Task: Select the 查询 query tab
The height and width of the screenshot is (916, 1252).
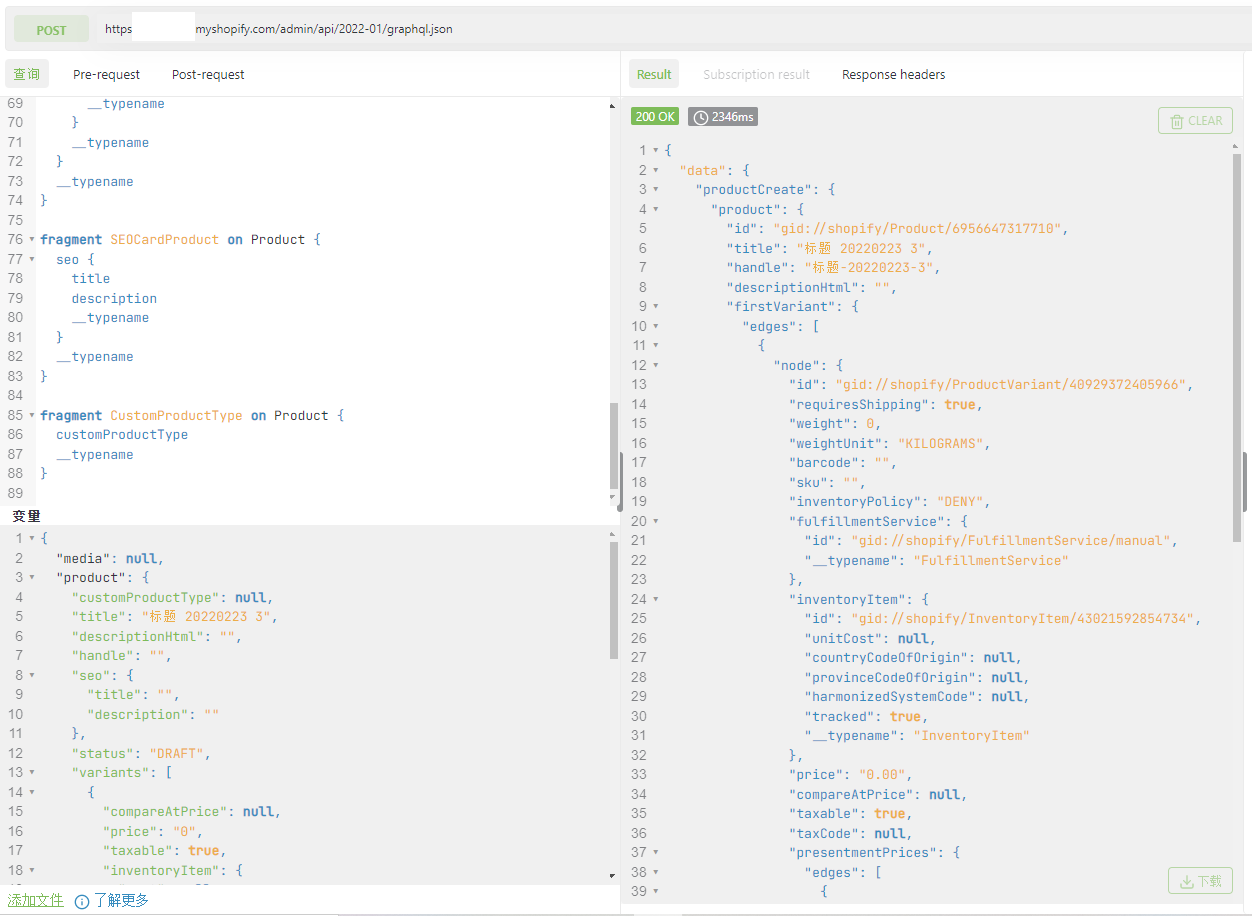Action: pos(27,75)
